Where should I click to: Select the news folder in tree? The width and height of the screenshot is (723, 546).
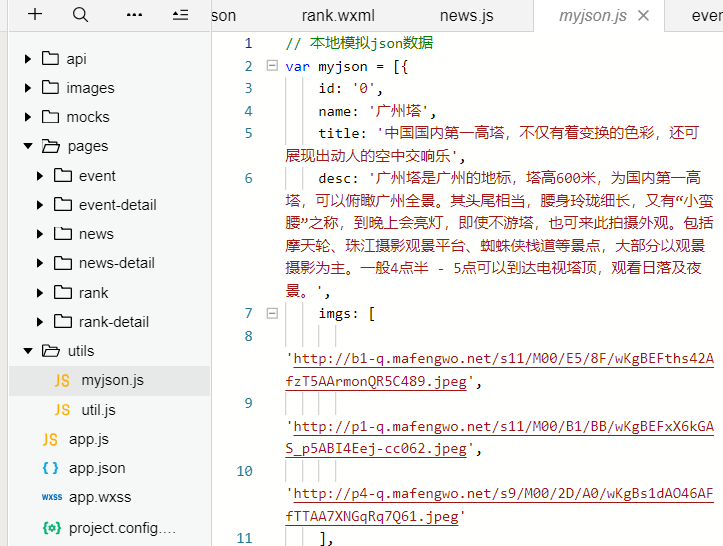[x=96, y=234]
